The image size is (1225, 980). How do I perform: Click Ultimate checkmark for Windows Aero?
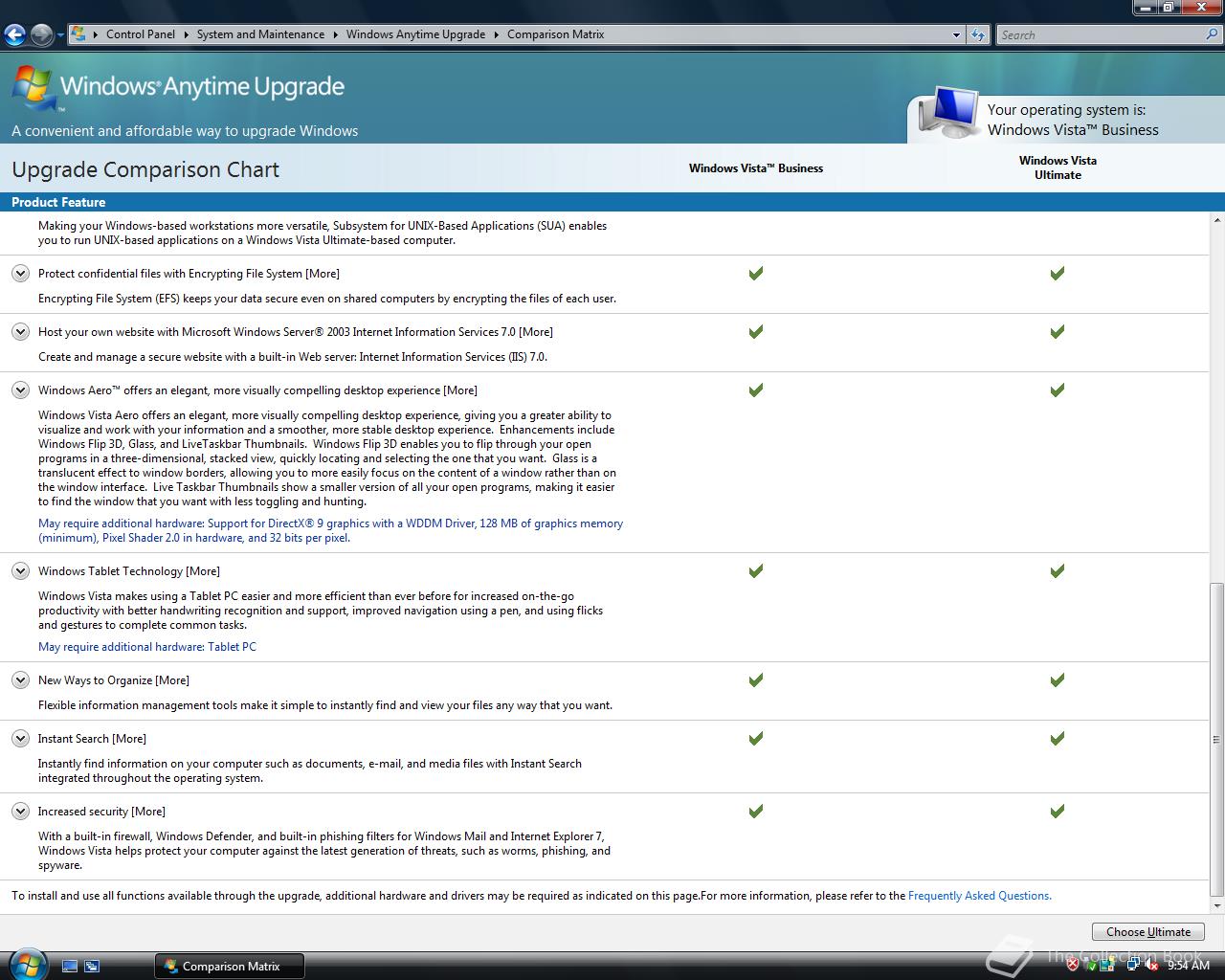click(x=1058, y=390)
